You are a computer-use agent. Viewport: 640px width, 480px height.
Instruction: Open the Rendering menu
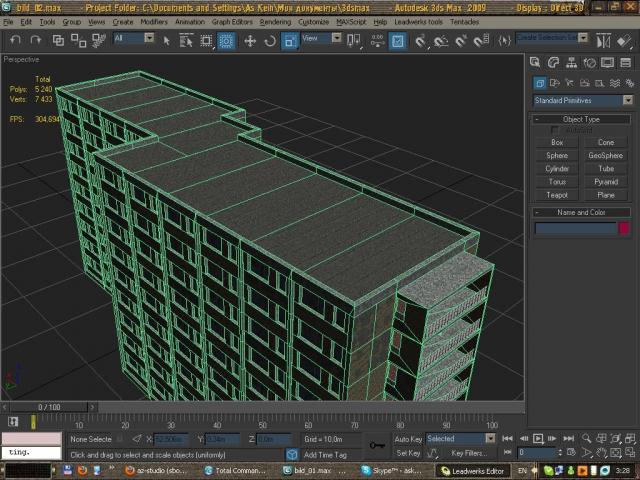point(275,21)
